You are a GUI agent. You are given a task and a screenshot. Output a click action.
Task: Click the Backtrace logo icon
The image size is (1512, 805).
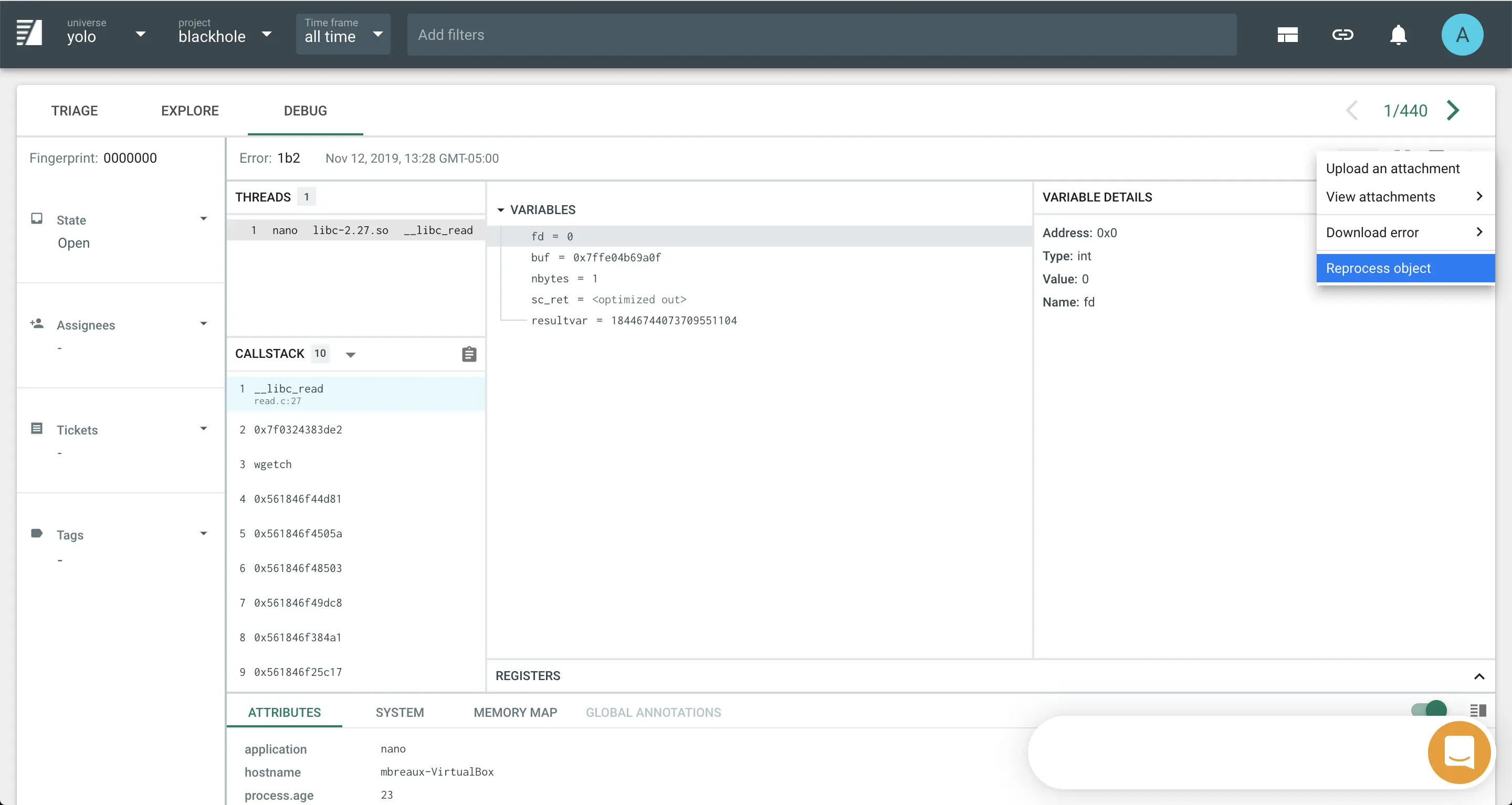(x=29, y=33)
